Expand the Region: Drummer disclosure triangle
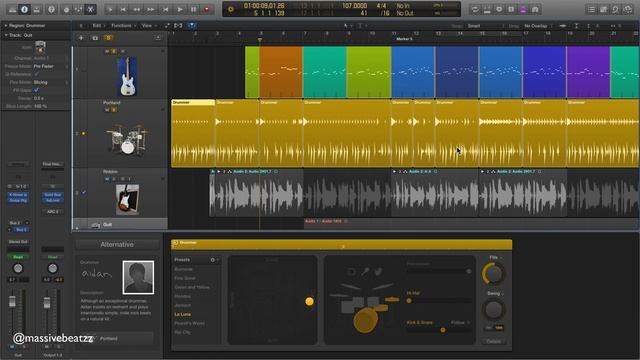Image resolution: width=640 pixels, height=360 pixels. [6, 25]
